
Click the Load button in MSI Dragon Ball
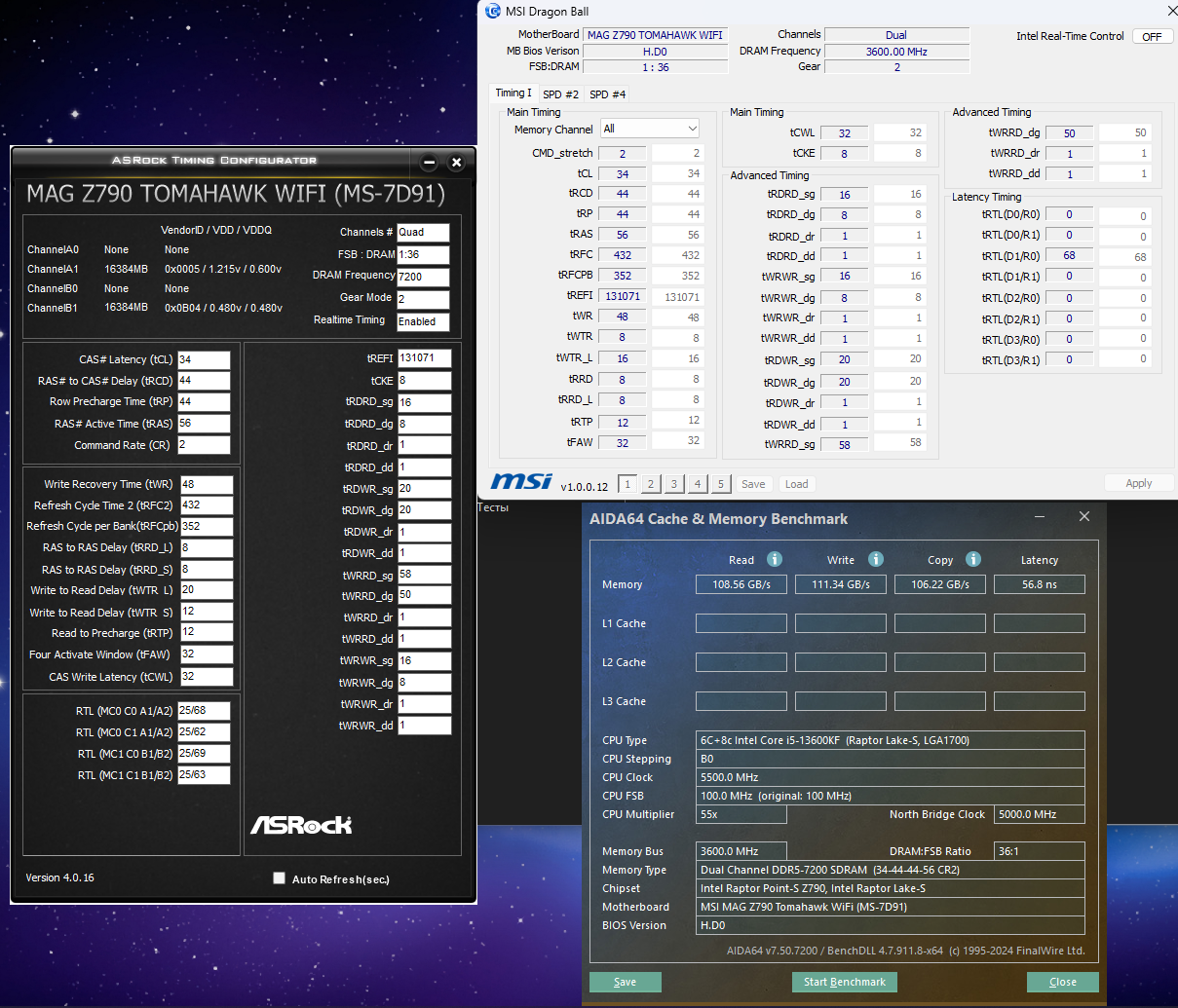click(797, 484)
